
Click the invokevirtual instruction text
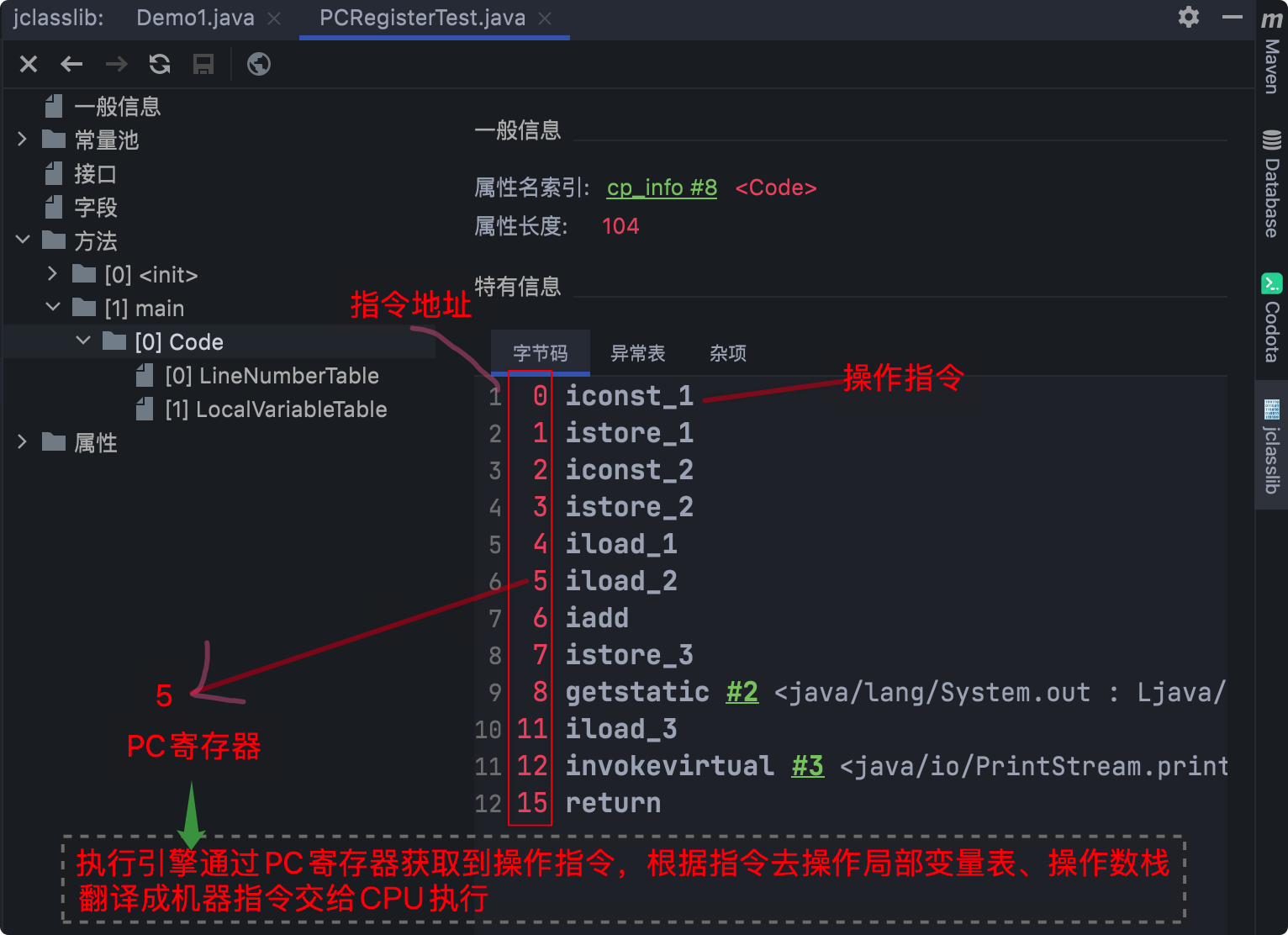(x=670, y=766)
